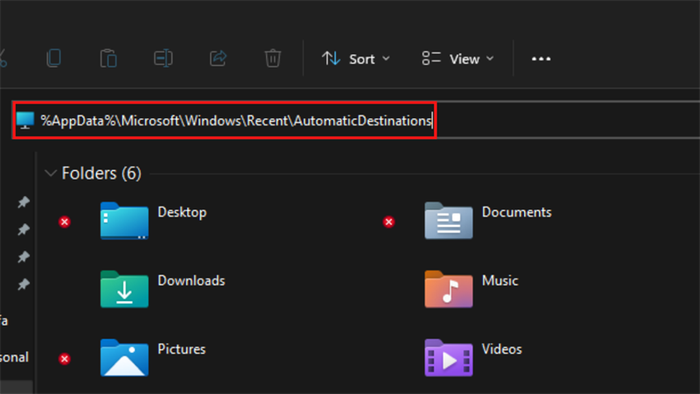Open the Sort dropdown
The image size is (700, 394).
356,59
